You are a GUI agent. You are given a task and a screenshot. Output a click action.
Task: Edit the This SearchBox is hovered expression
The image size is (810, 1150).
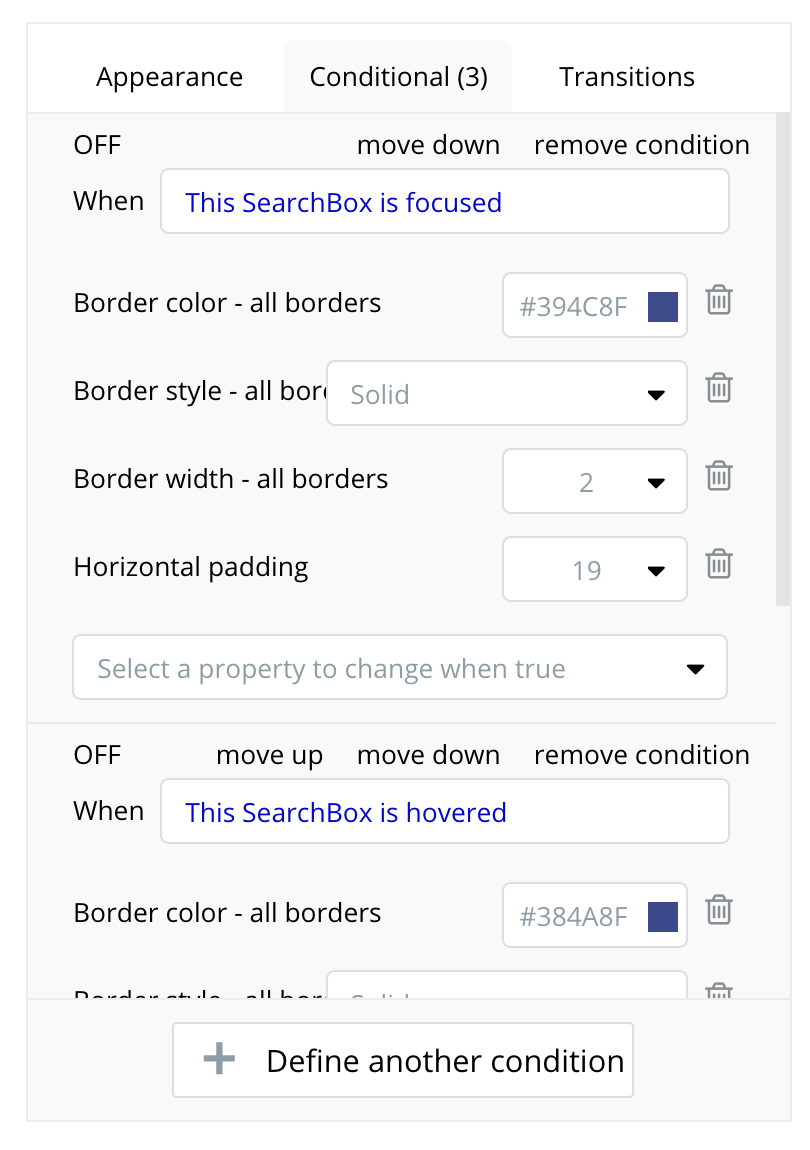tap(445, 811)
